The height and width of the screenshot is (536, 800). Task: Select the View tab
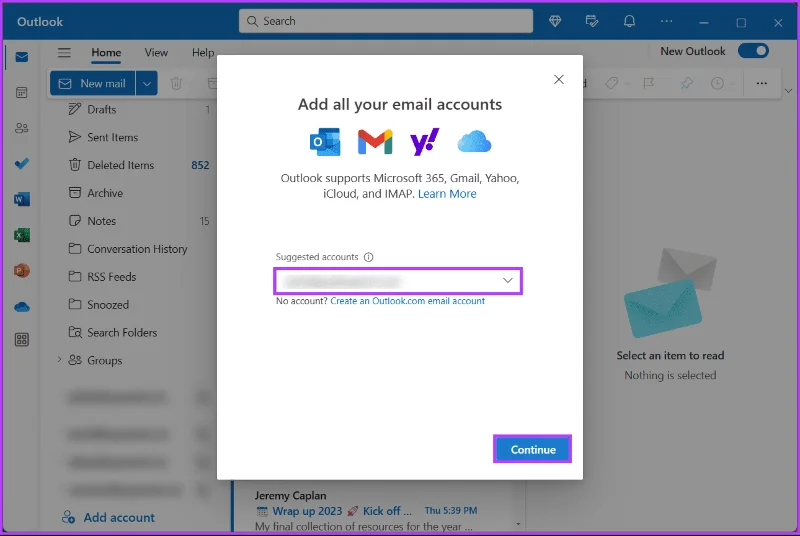pyautogui.click(x=156, y=53)
